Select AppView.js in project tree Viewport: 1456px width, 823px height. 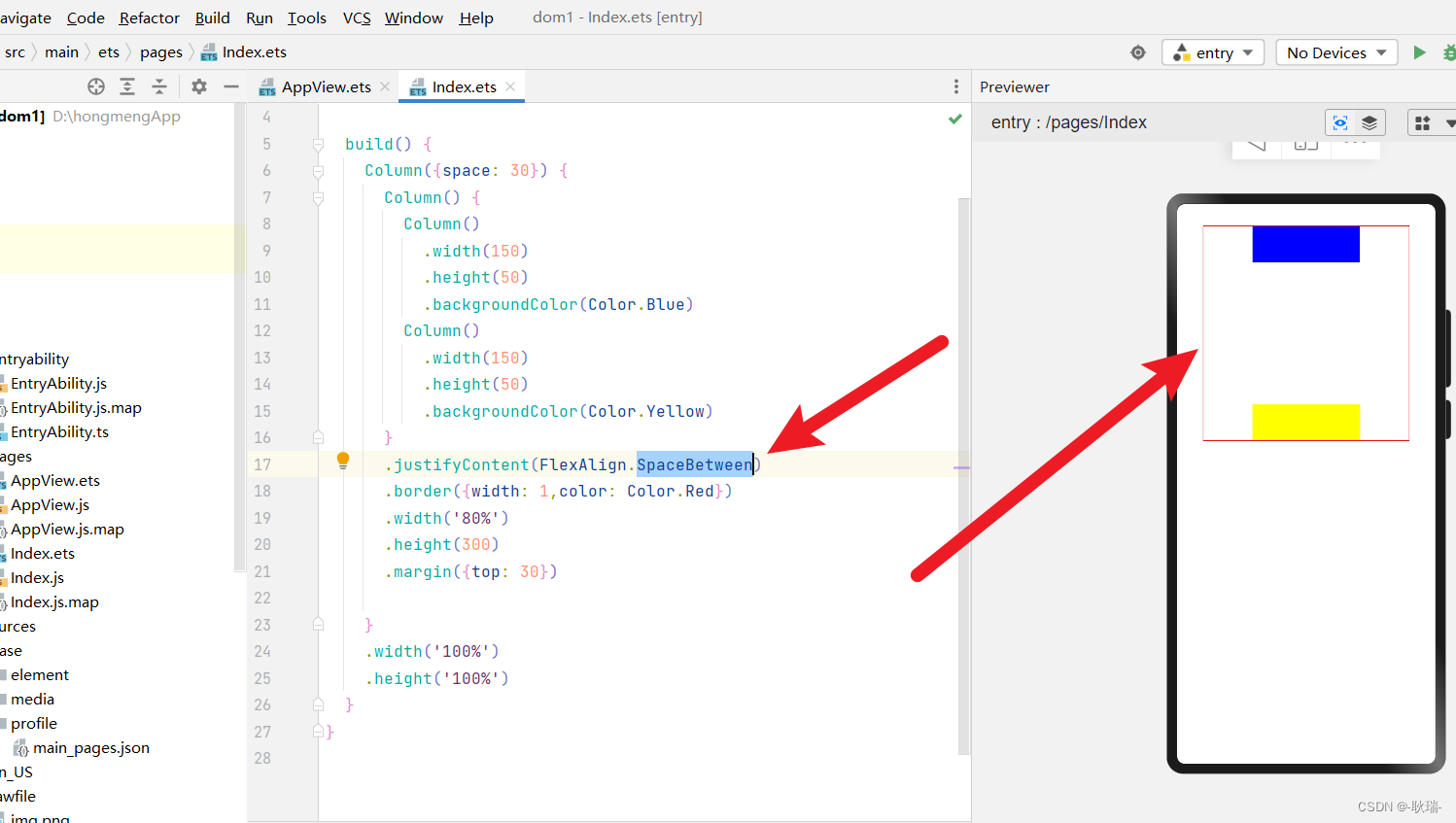point(50,504)
